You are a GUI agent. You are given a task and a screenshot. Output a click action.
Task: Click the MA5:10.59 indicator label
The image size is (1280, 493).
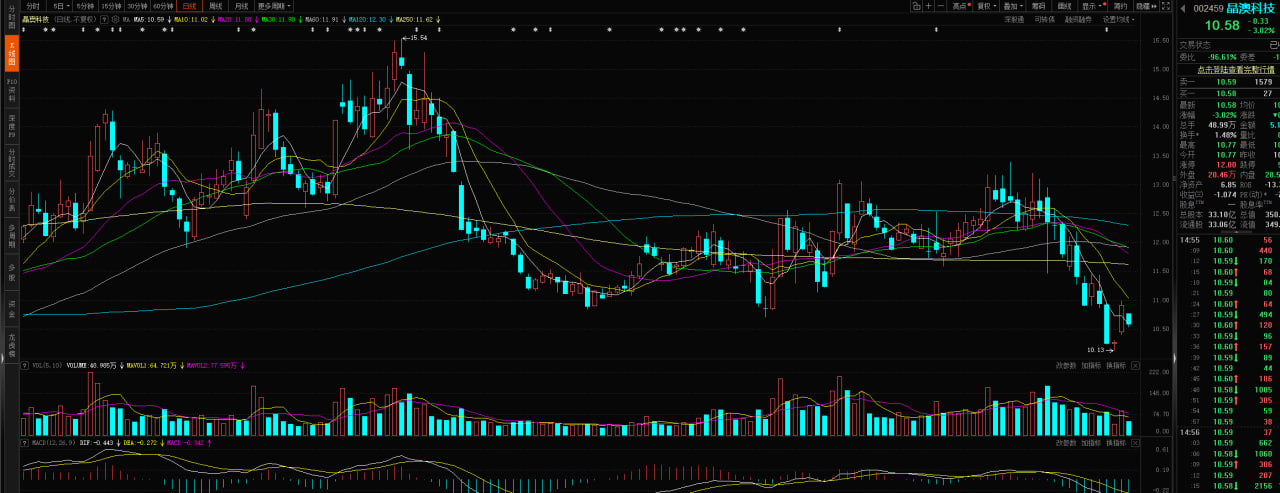[151, 19]
